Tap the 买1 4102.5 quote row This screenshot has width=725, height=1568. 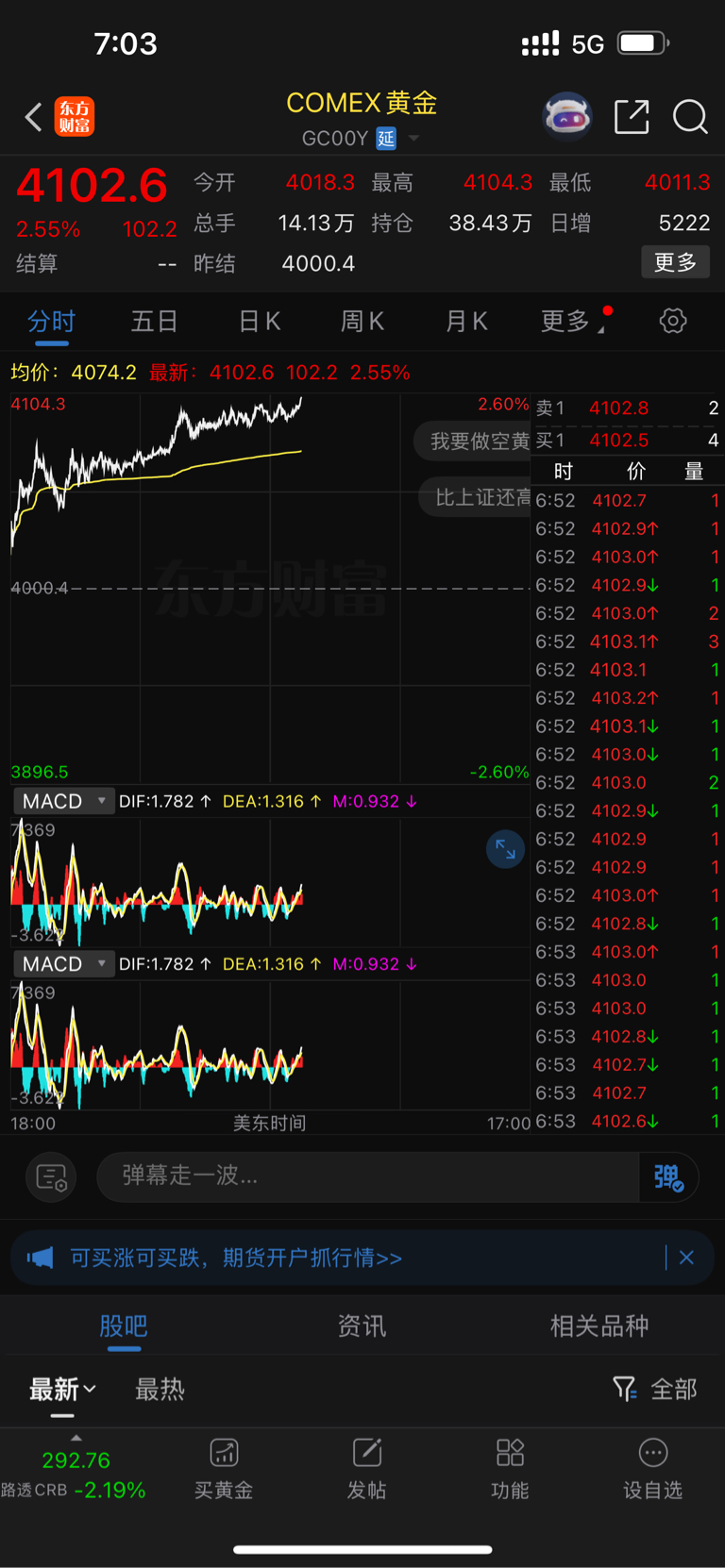coord(627,440)
